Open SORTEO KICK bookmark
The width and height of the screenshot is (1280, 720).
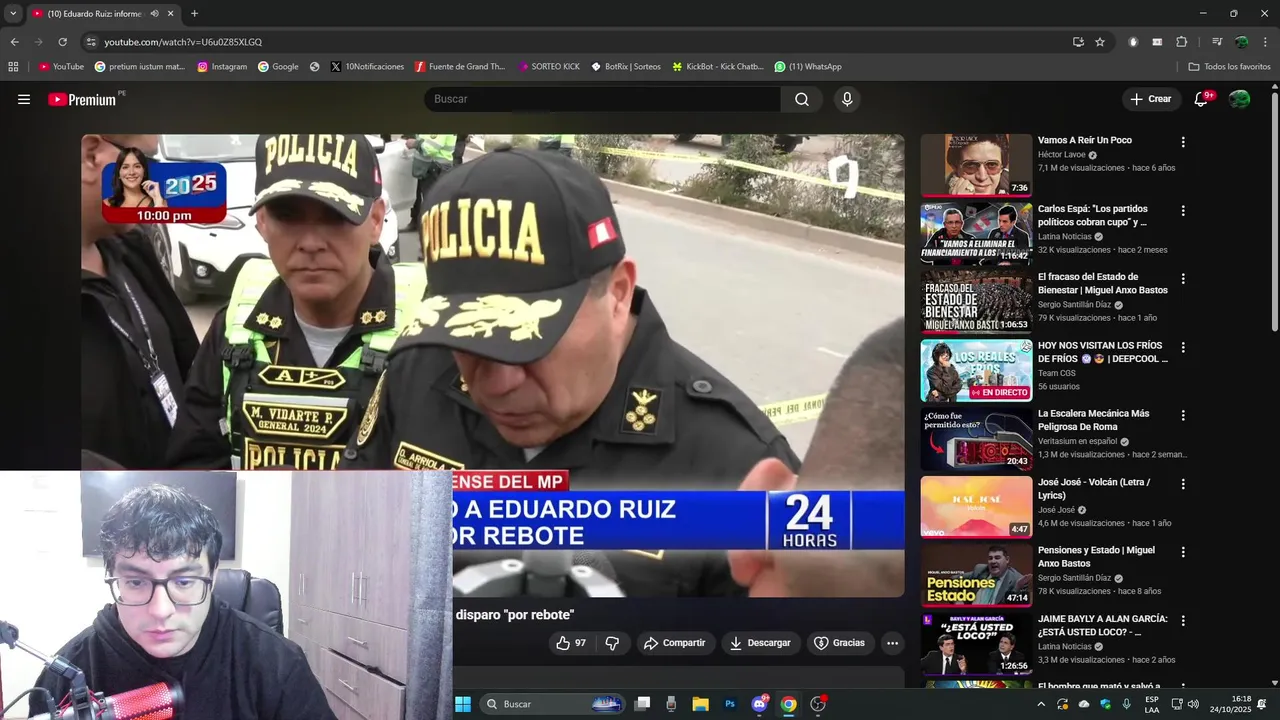click(x=549, y=67)
